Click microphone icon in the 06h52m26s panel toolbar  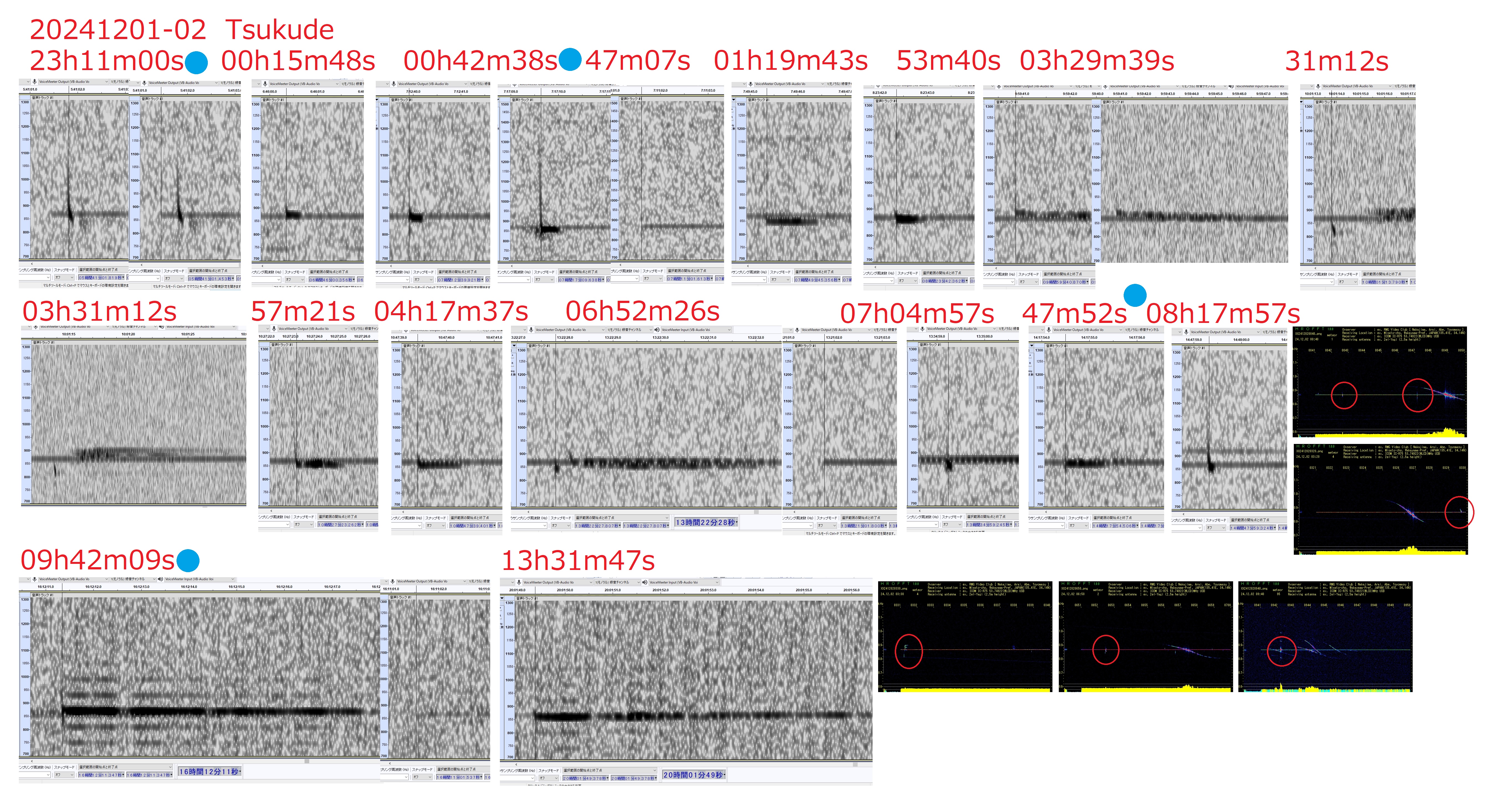[x=531, y=330]
